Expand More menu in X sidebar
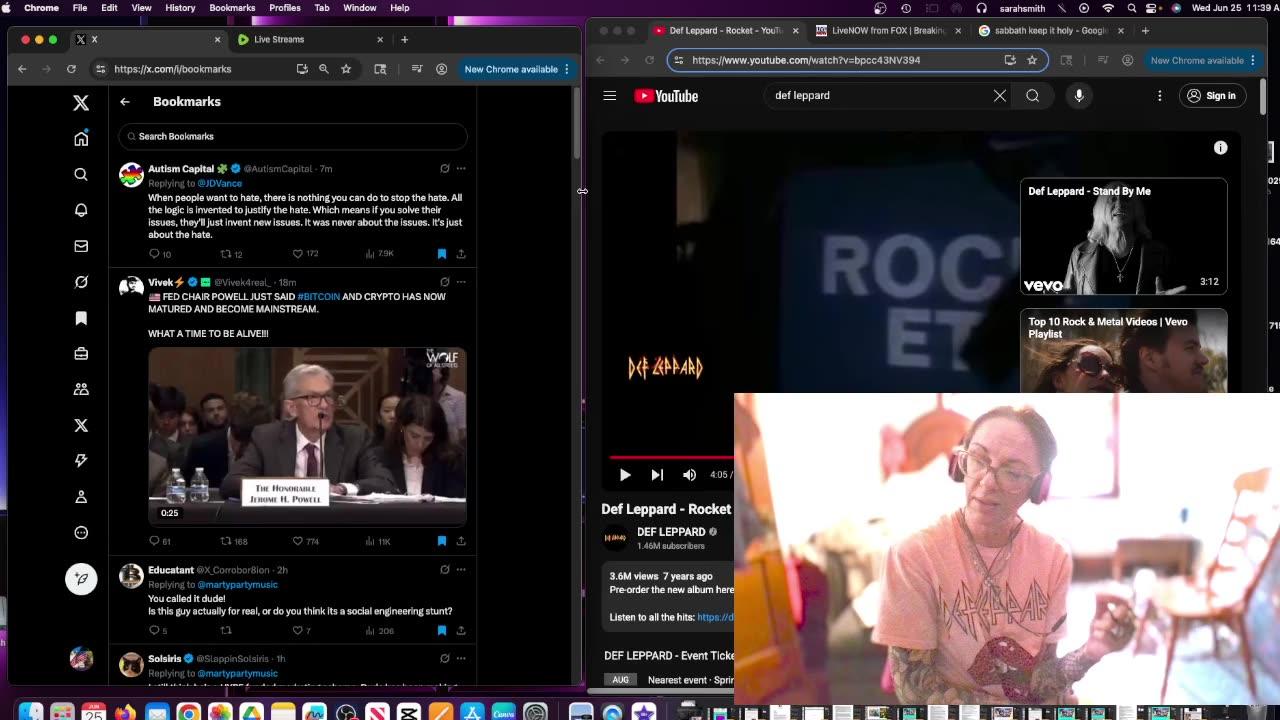This screenshot has width=1280, height=720. pos(81,533)
